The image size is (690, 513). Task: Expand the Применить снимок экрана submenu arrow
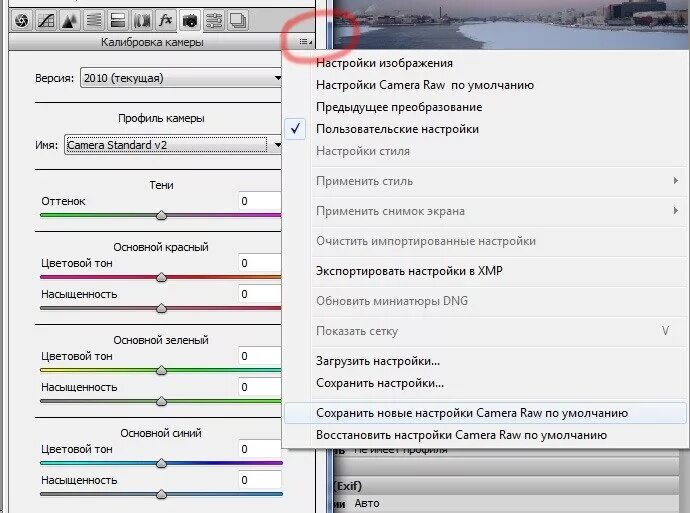tap(675, 210)
